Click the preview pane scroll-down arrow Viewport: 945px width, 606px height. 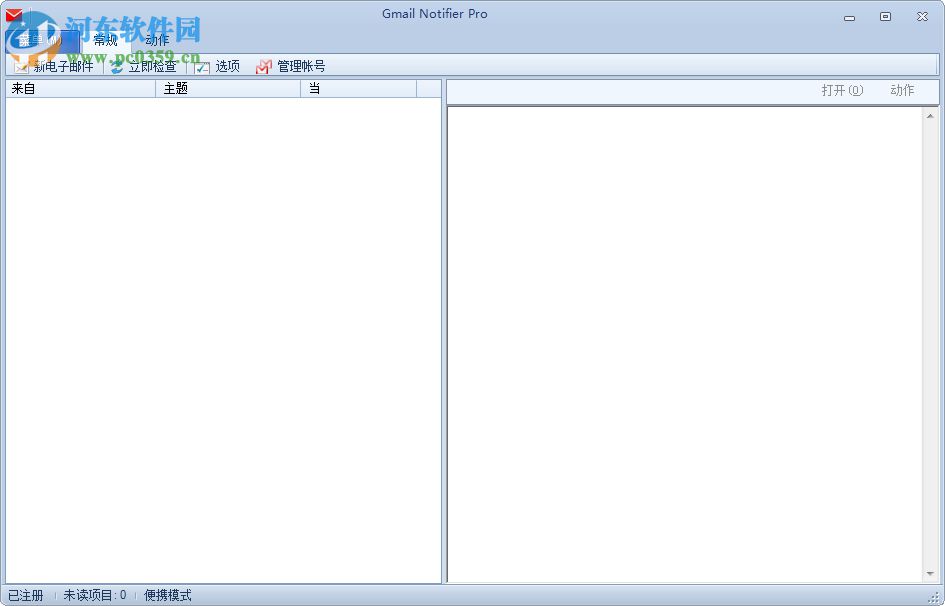930,574
